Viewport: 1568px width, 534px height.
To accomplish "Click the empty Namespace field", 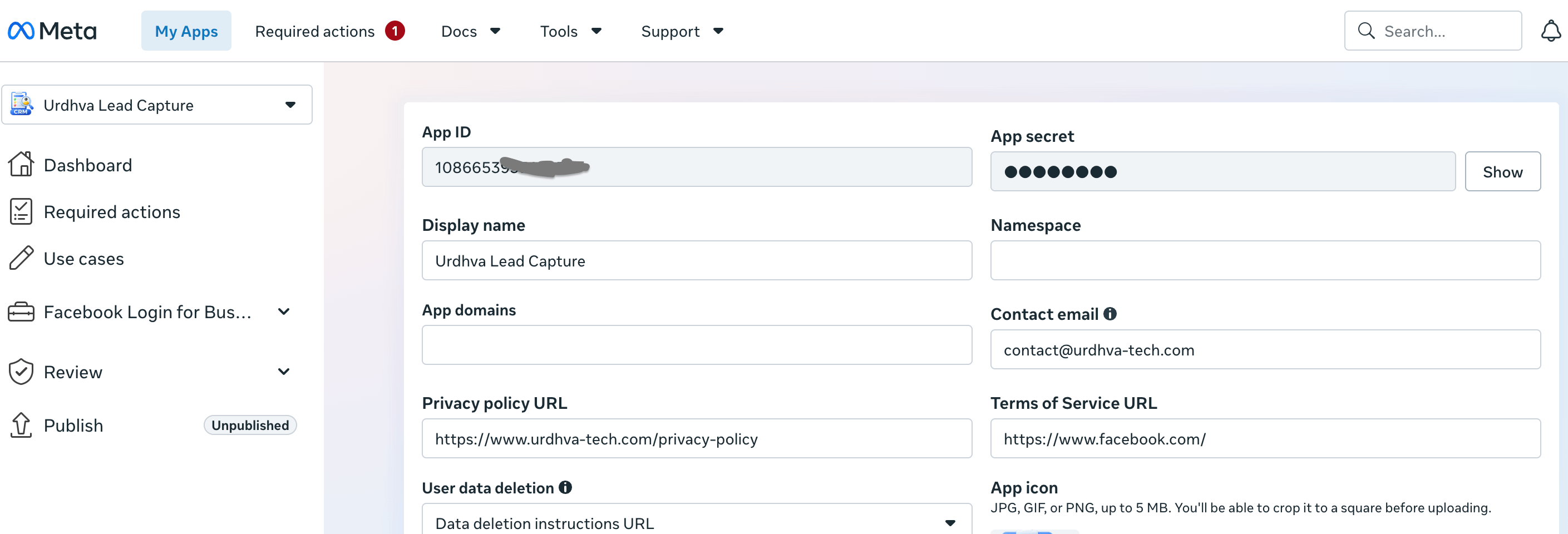I will tap(1265, 260).
